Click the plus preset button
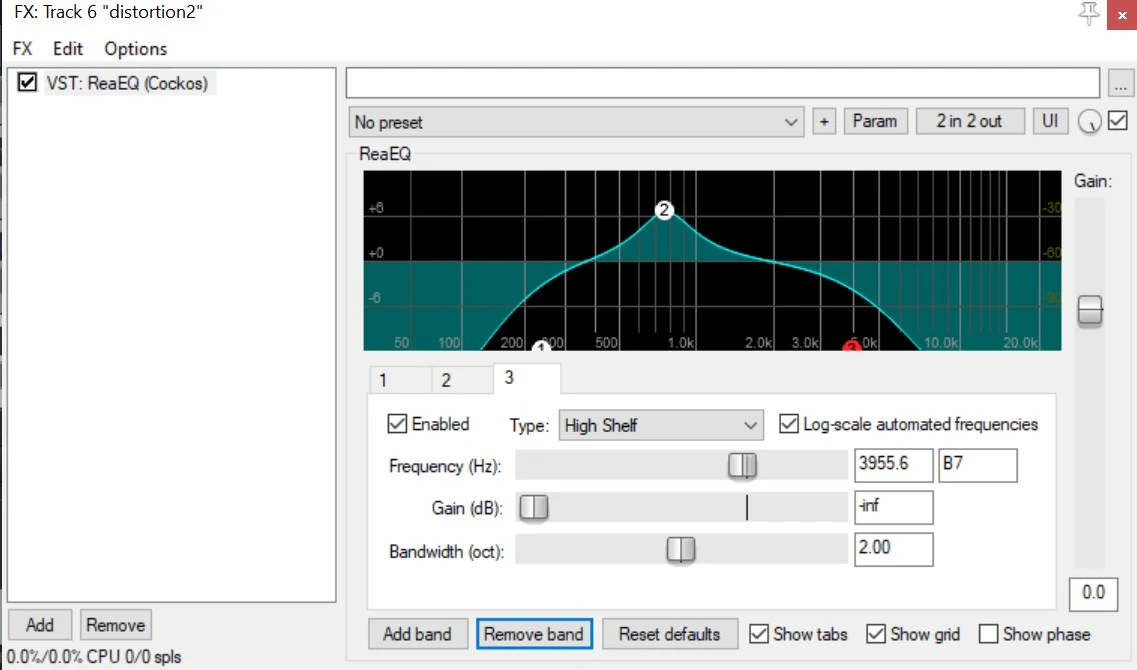 tap(824, 122)
